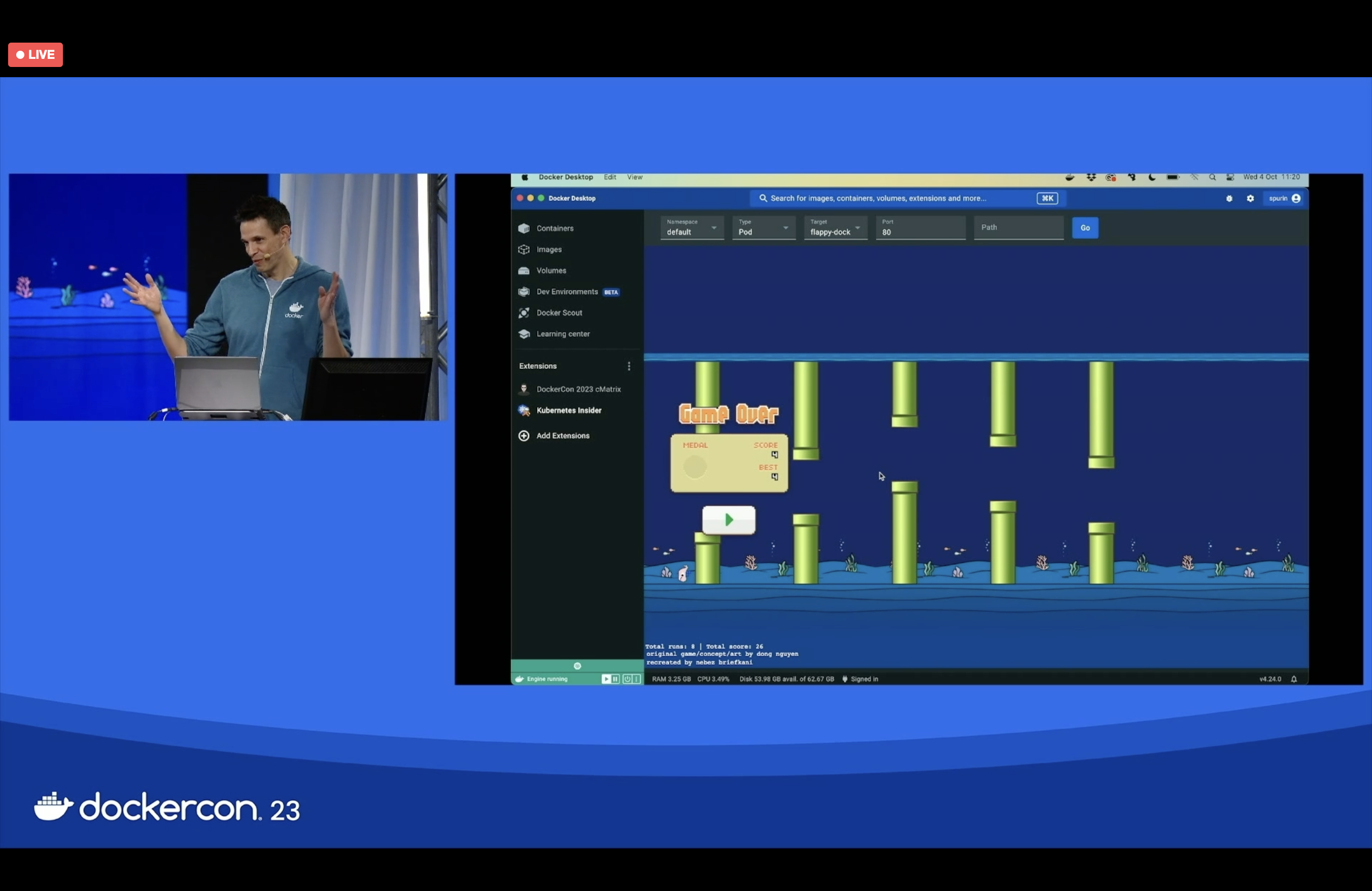
Task: Expand the Type dropdown showing Pod
Action: coord(764,228)
